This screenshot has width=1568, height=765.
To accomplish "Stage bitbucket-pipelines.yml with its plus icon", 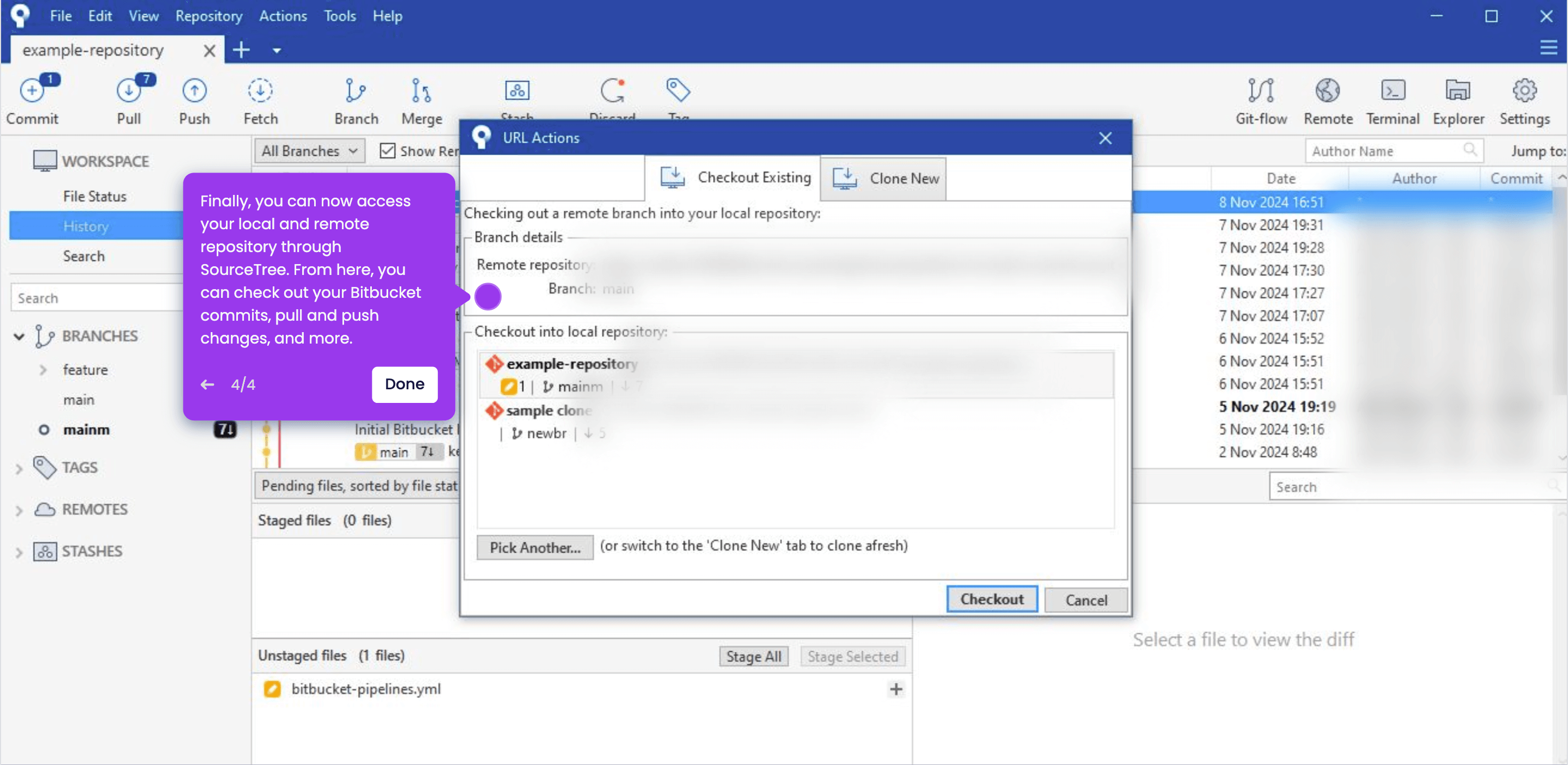I will tap(896, 689).
